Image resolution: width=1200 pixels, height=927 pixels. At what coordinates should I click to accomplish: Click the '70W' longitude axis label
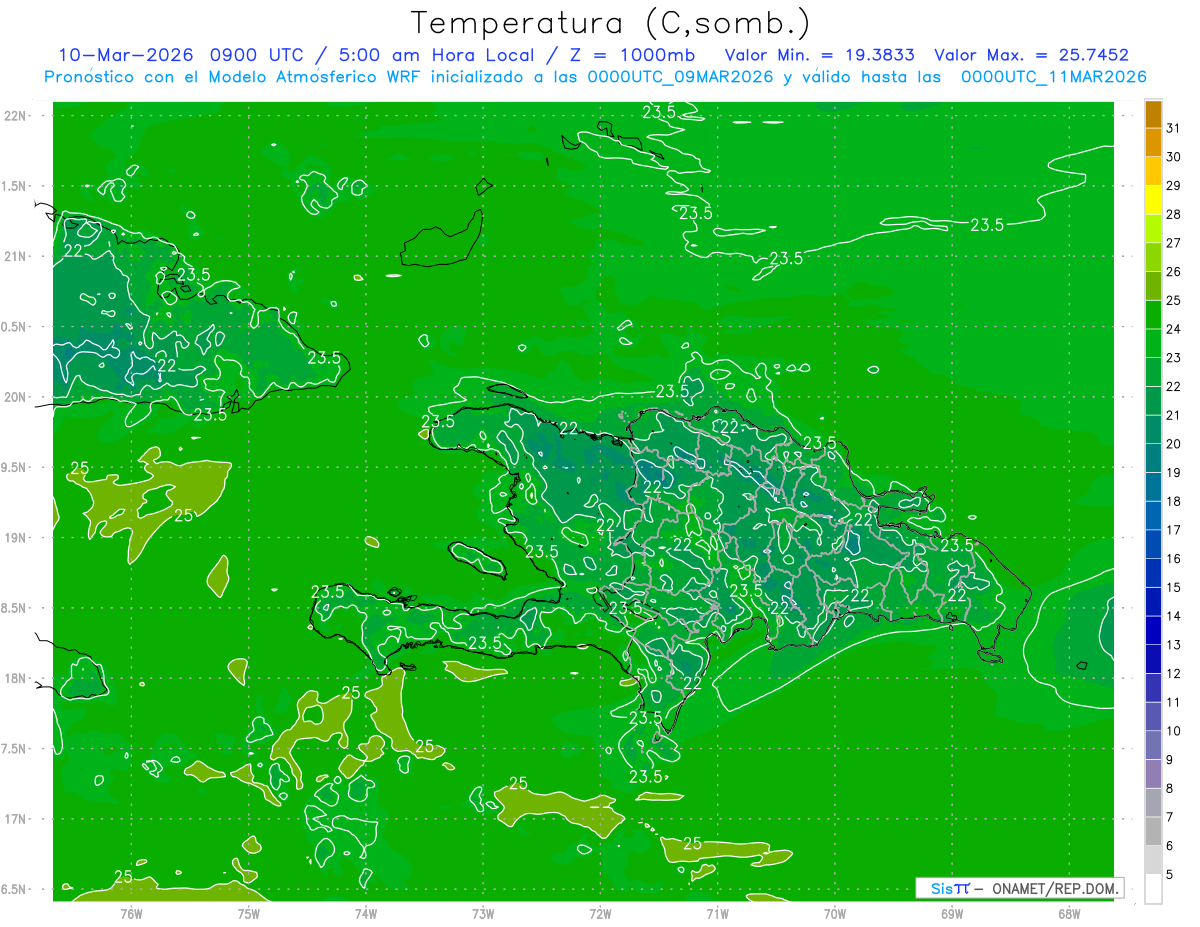point(835,913)
